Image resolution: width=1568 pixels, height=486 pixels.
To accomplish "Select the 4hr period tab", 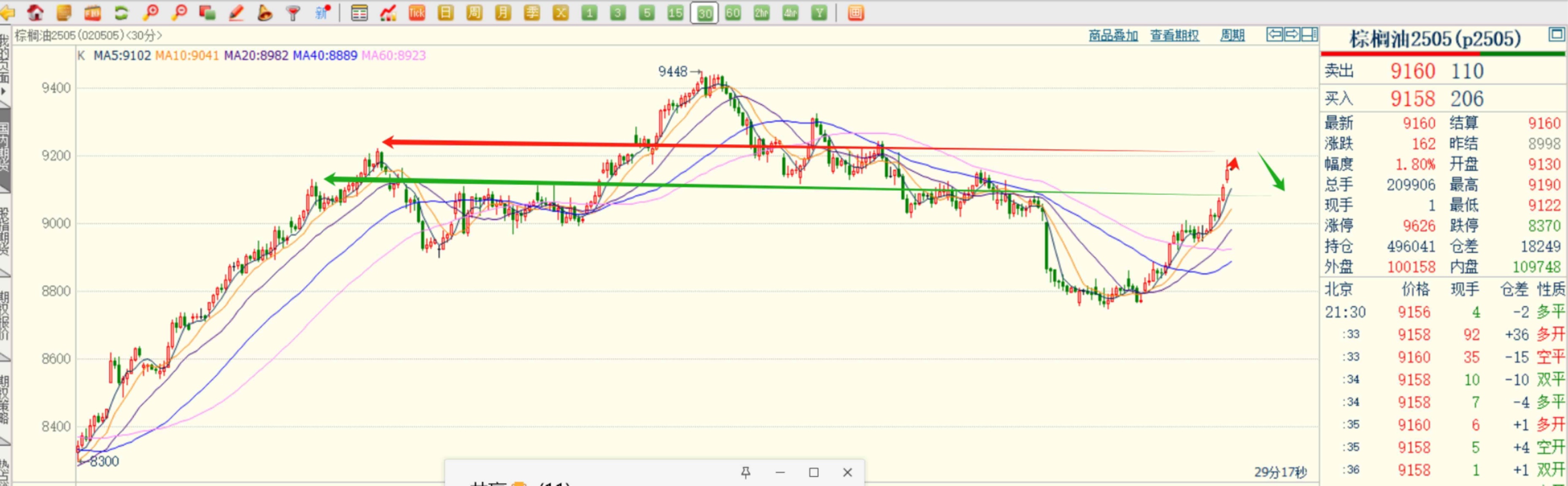I will point(790,12).
